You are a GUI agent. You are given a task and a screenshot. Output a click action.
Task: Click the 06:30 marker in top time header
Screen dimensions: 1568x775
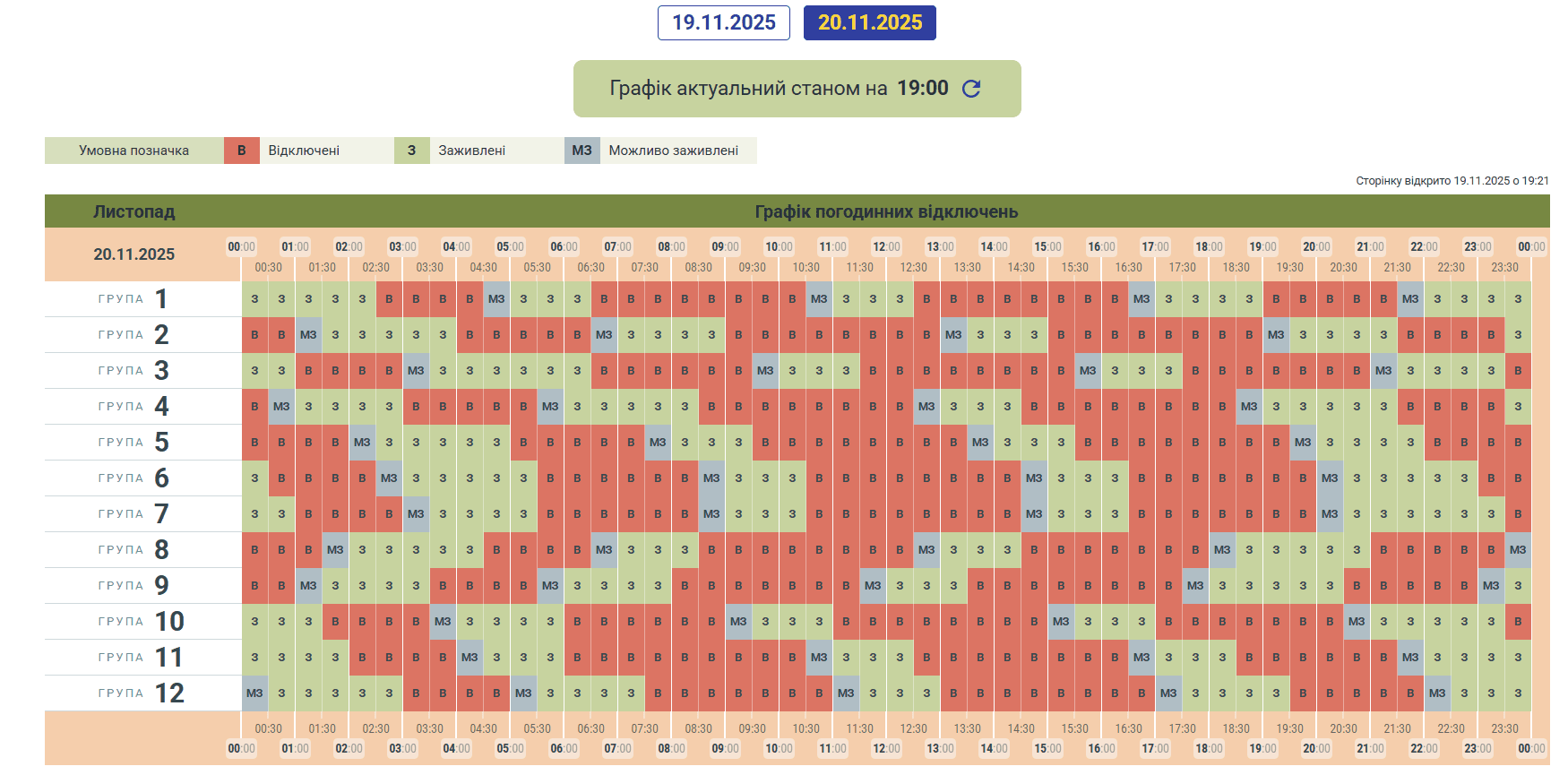(x=590, y=267)
